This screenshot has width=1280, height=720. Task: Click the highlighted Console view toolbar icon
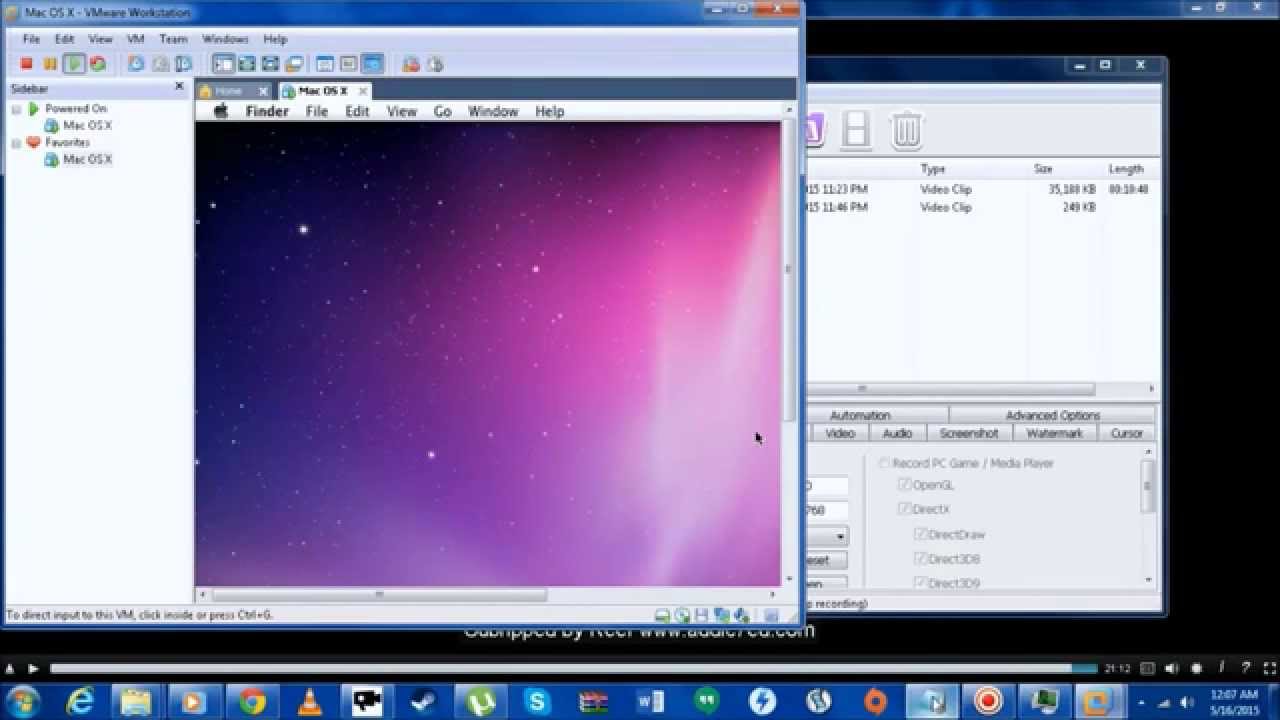coord(372,64)
